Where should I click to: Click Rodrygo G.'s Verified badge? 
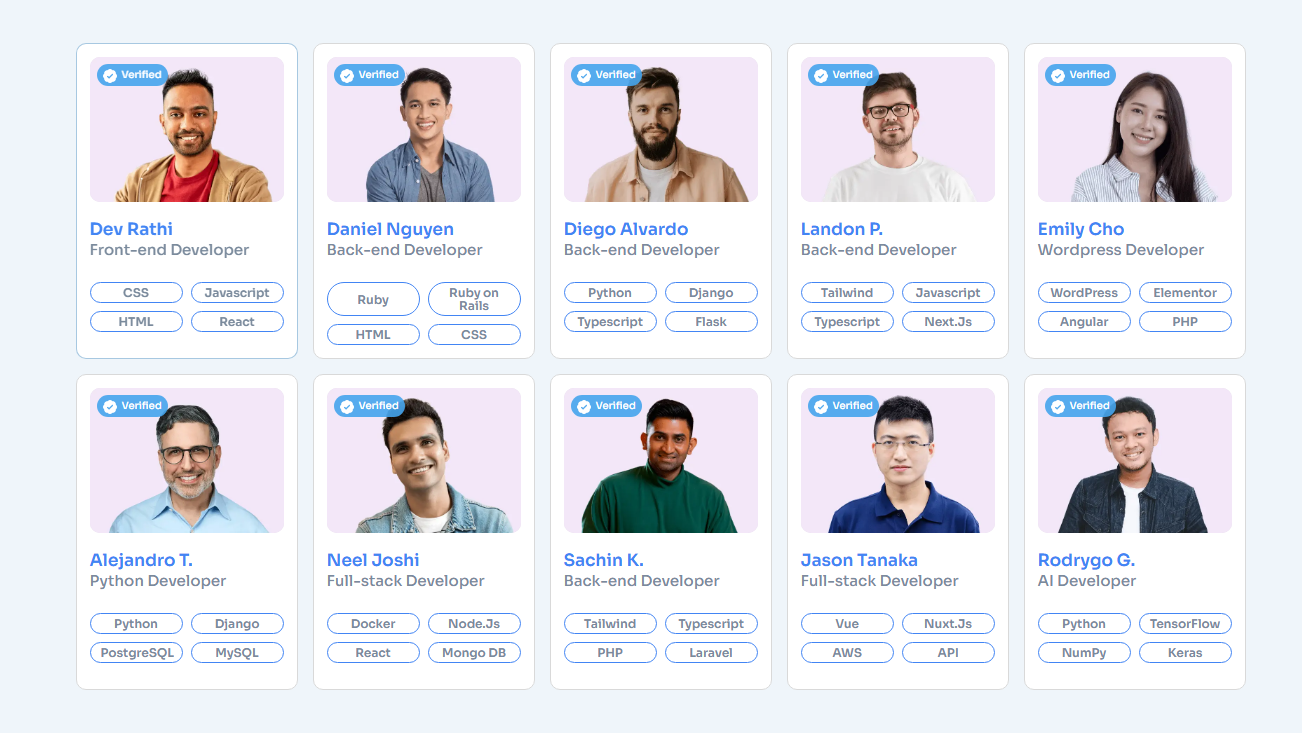[1080, 406]
